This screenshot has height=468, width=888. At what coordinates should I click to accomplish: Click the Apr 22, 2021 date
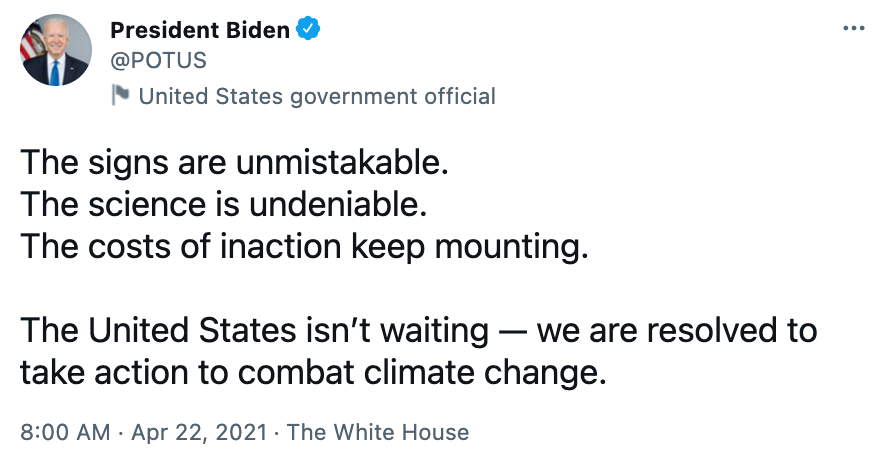pos(199,432)
